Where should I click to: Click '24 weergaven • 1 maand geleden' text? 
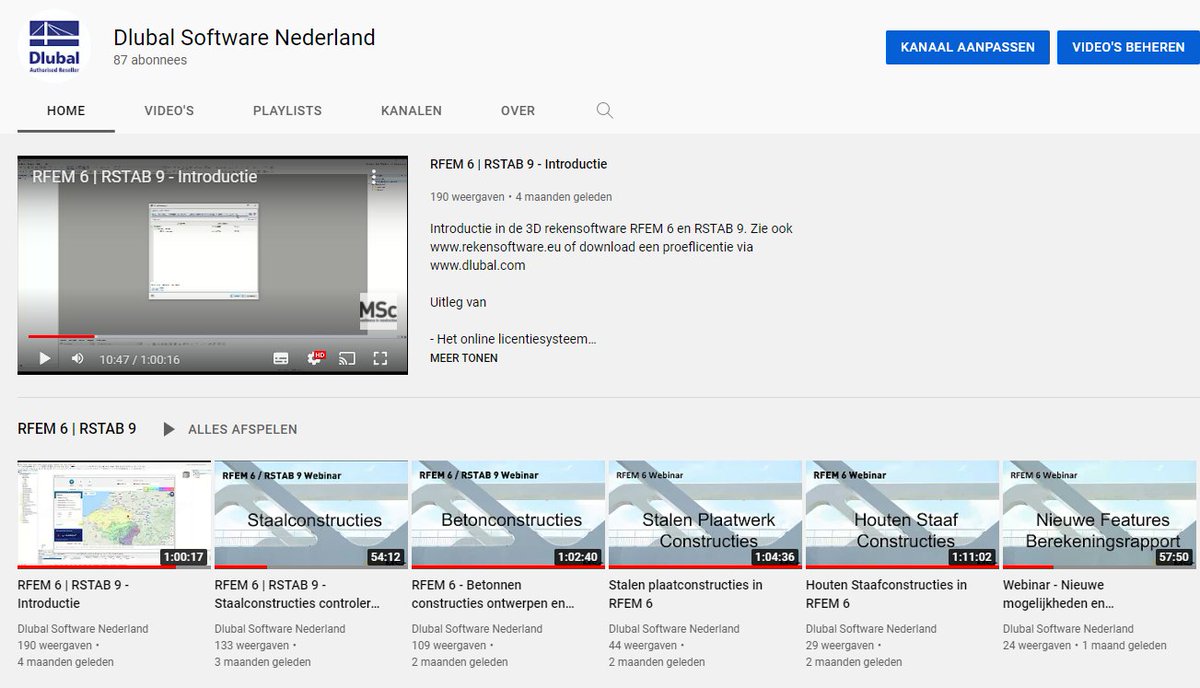[x=1085, y=645]
